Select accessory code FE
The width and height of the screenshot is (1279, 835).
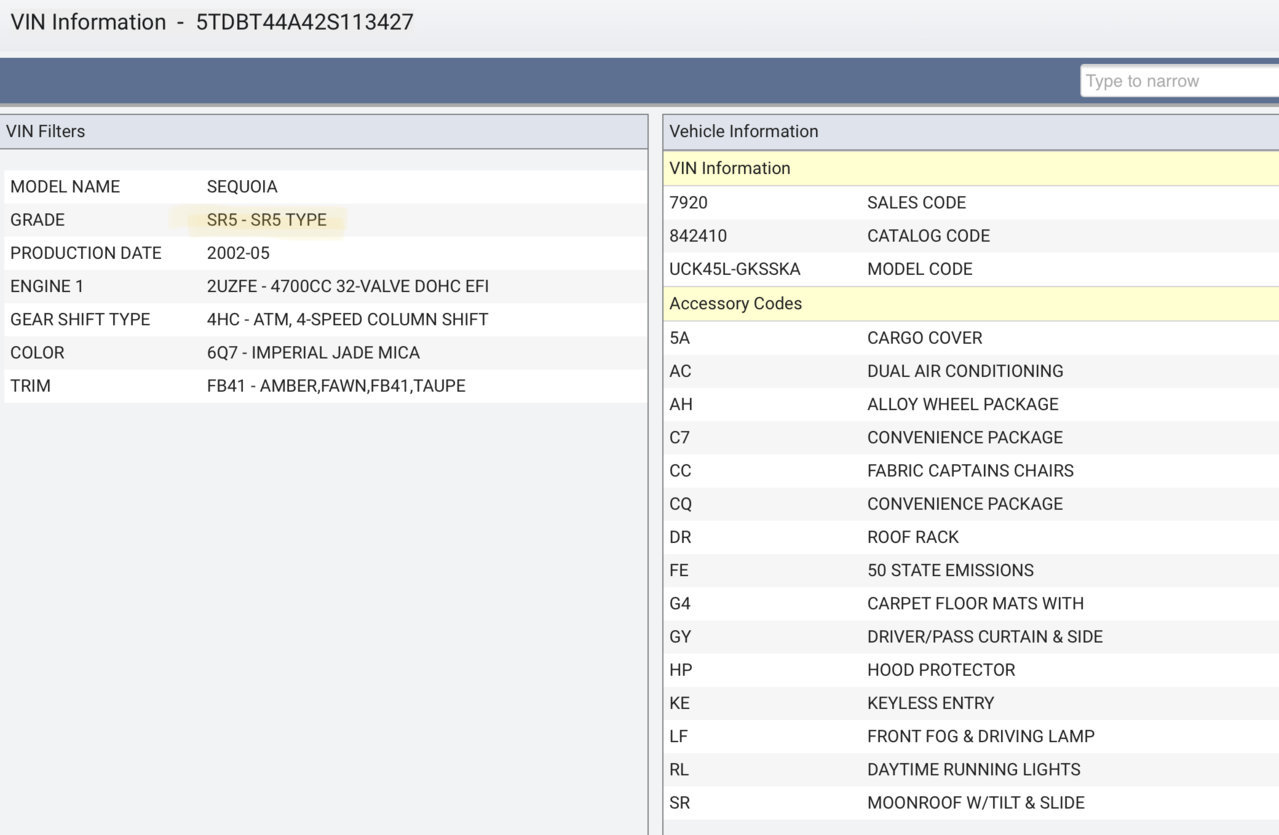pyautogui.click(x=679, y=569)
